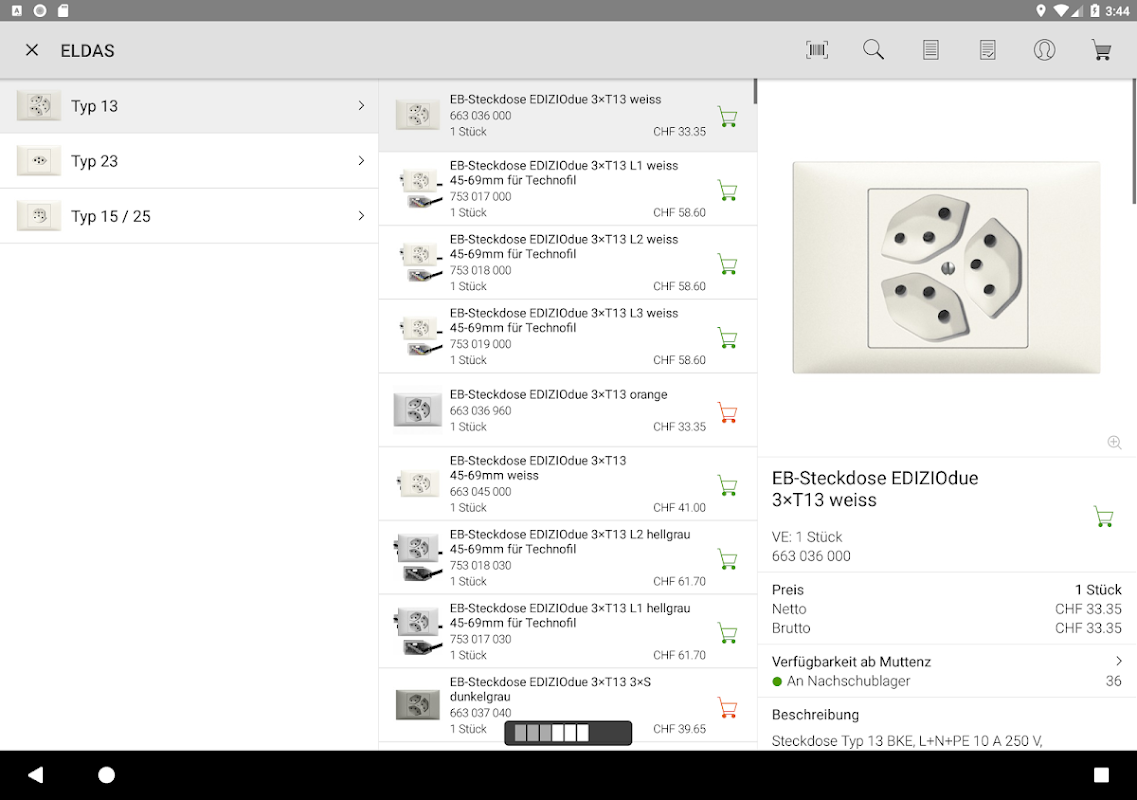Select Typ 13 category label

(x=94, y=106)
